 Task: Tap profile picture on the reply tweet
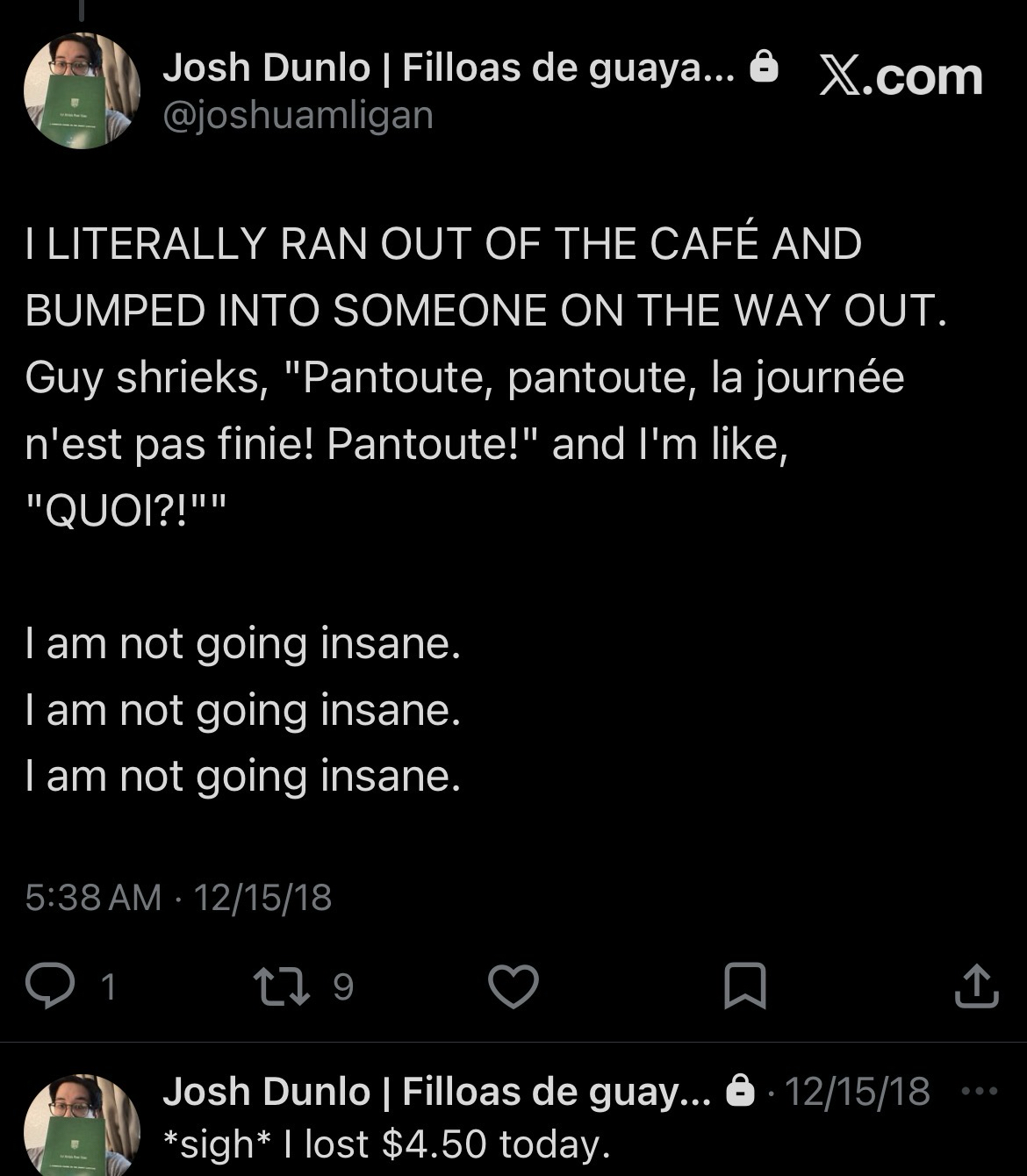82,1125
